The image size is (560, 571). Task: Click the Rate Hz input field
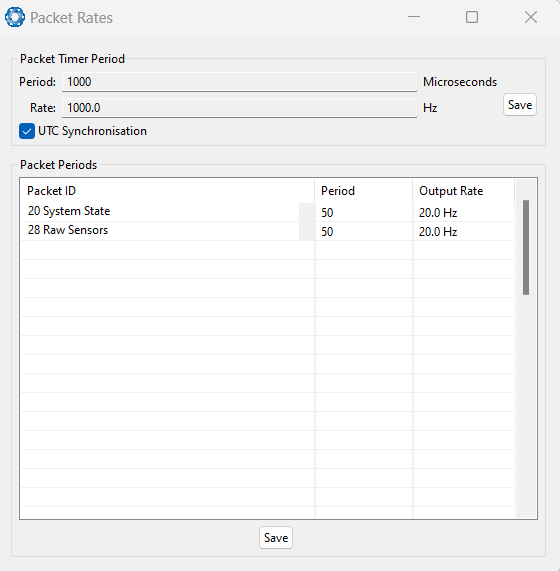[x=239, y=108]
